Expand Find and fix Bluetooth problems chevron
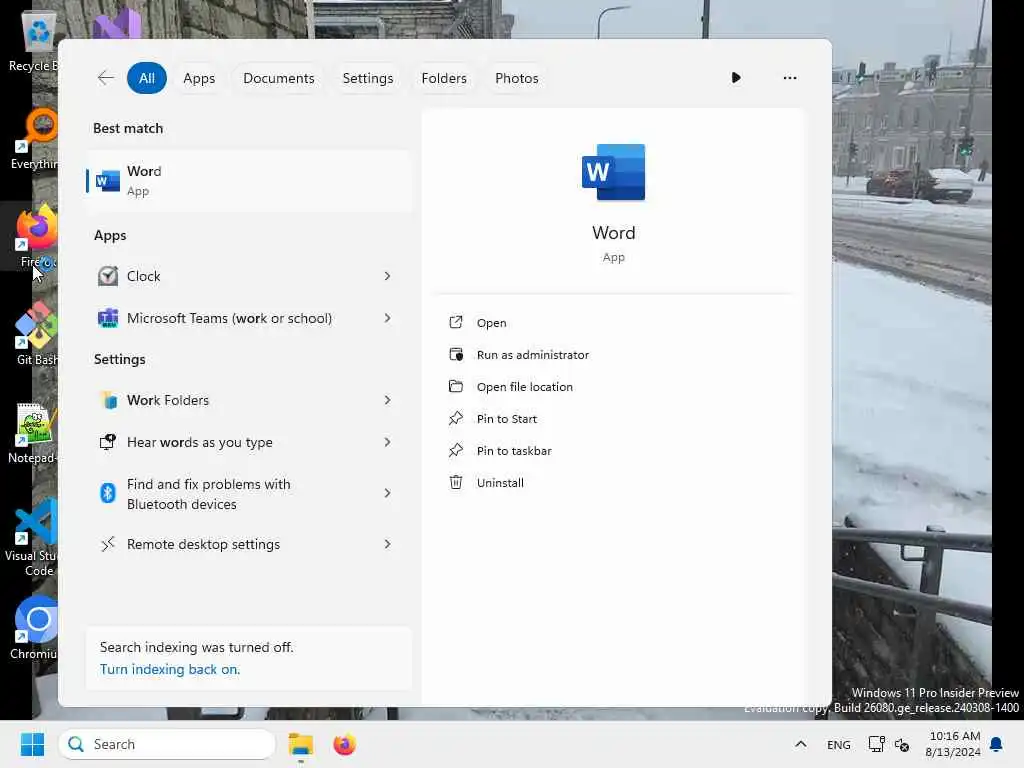Screen dimensions: 1024x768 click(x=387, y=493)
